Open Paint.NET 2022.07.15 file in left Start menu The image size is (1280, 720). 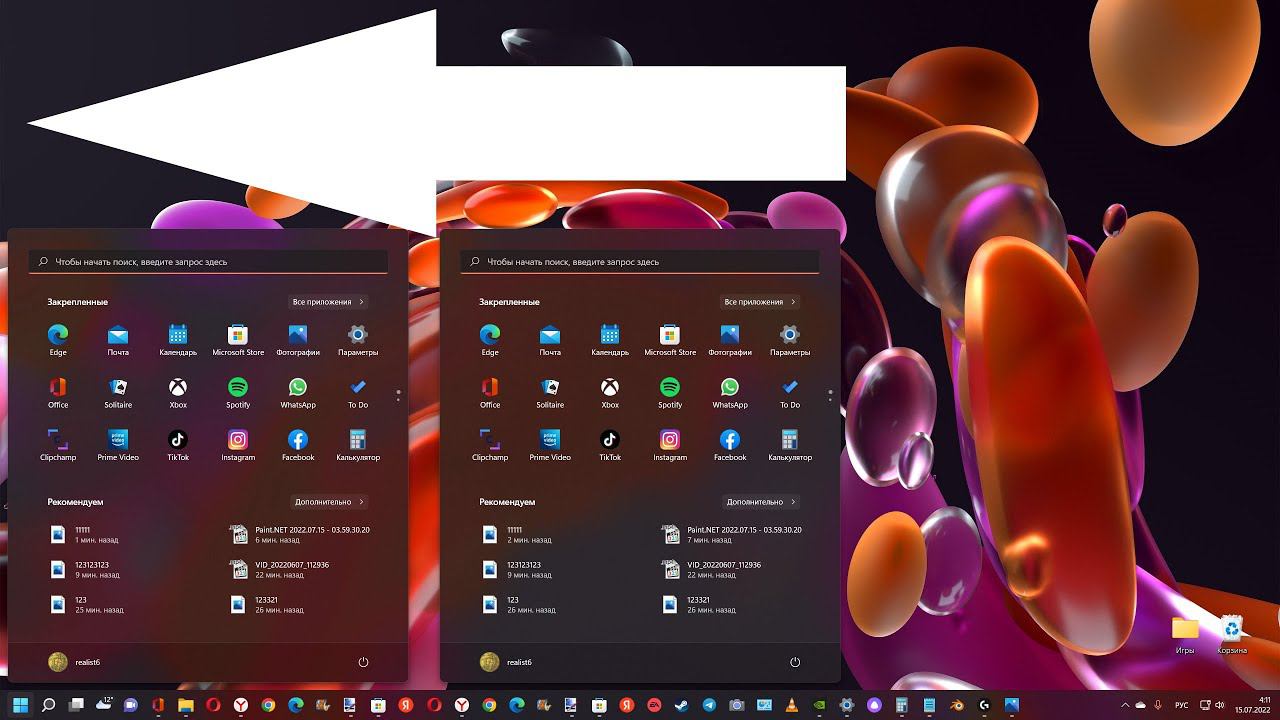tap(298, 535)
